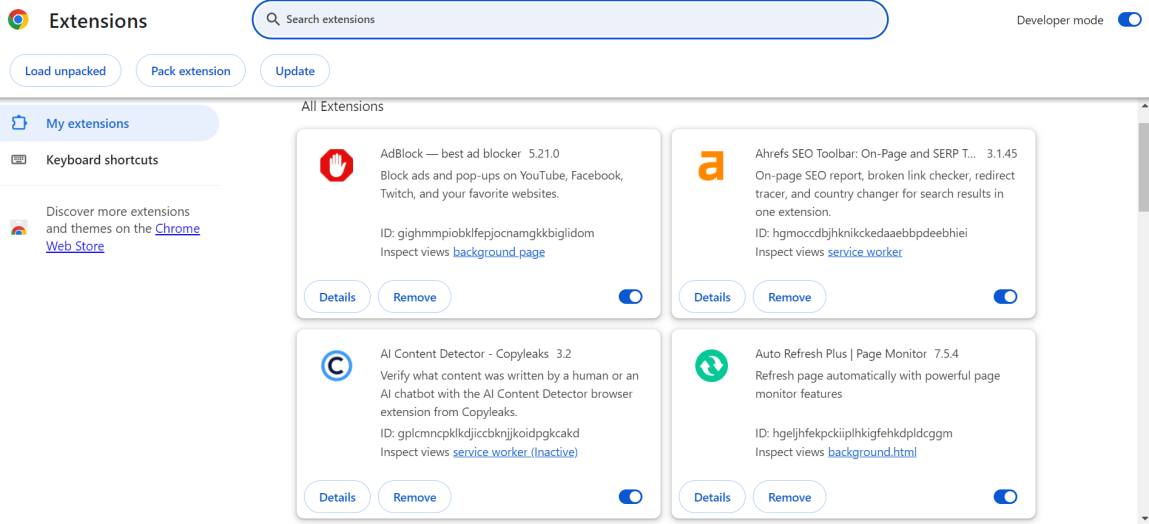Click the 'All Extensions' heading
The height and width of the screenshot is (524, 1149).
tap(342, 106)
